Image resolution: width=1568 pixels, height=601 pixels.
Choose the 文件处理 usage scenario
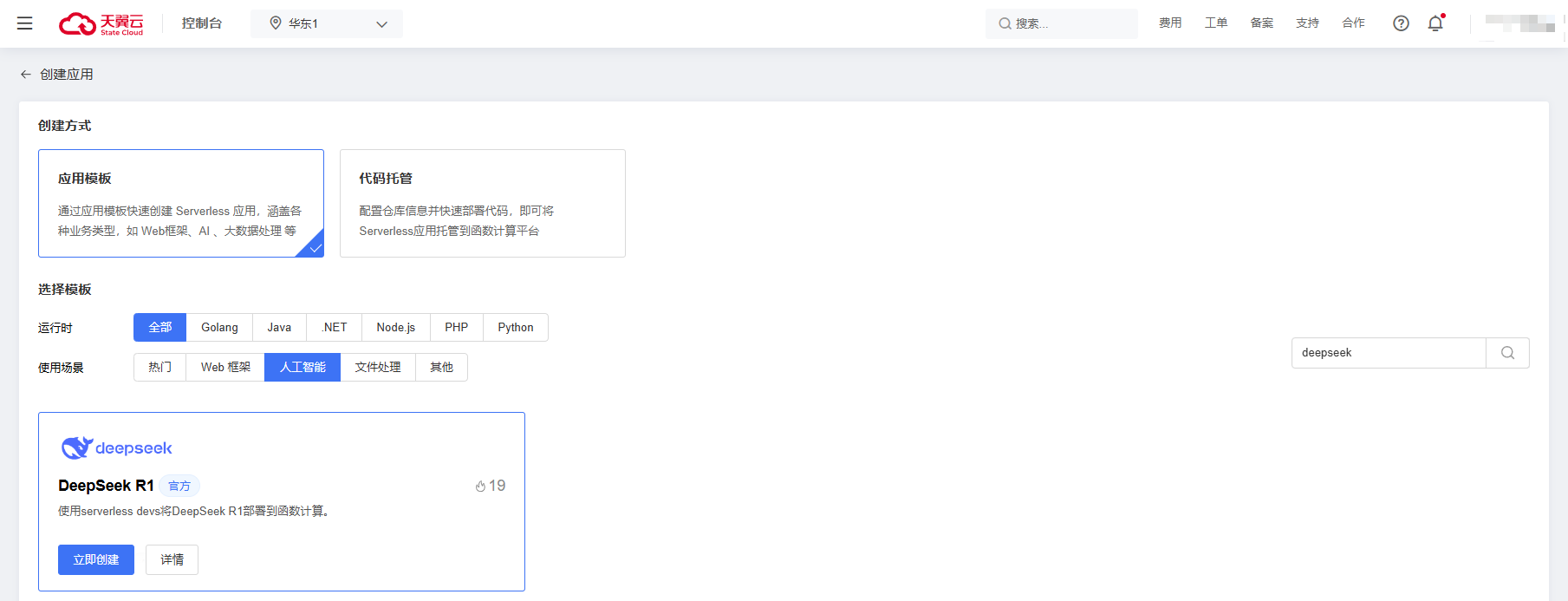[x=378, y=367]
